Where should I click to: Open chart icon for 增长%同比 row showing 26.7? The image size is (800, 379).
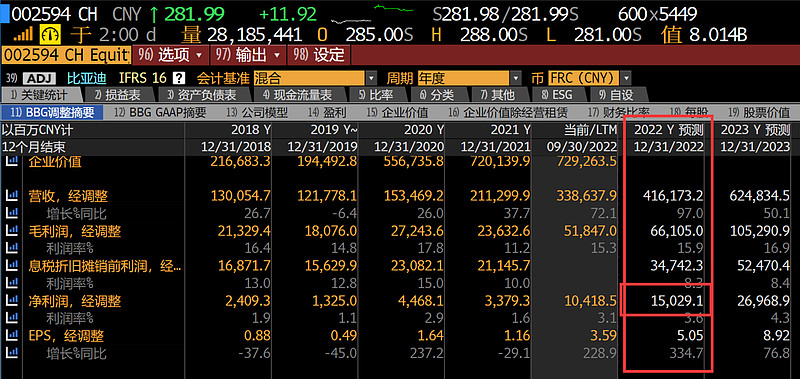(x=12, y=213)
